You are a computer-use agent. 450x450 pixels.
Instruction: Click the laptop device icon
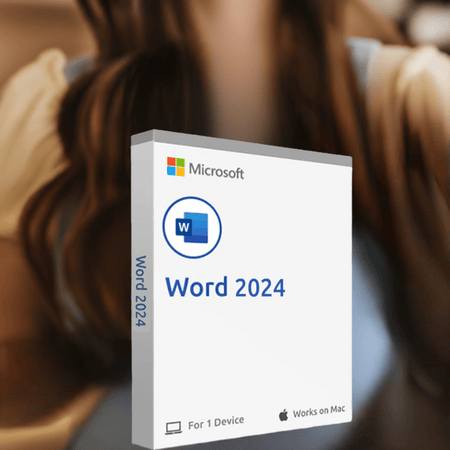[x=173, y=428]
